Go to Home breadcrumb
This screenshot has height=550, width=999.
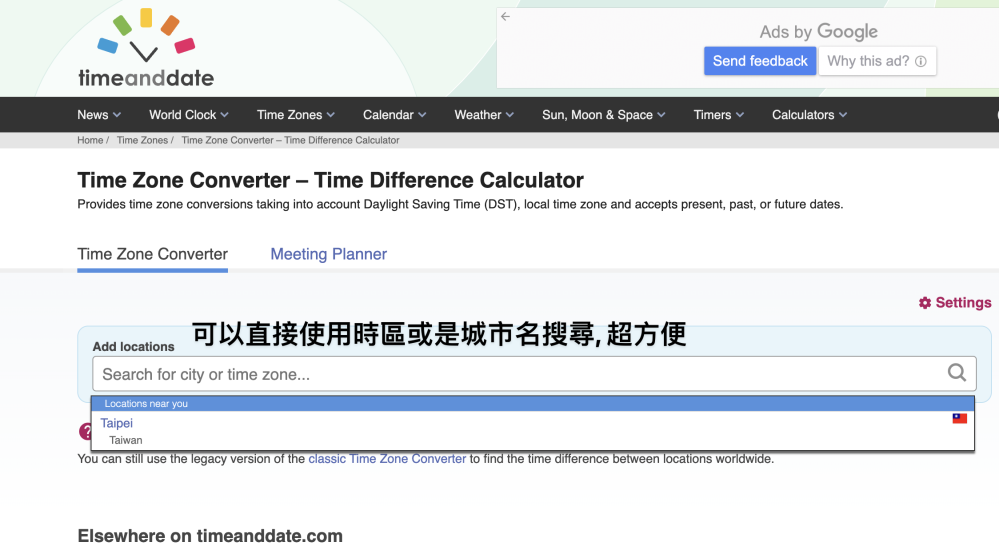90,140
